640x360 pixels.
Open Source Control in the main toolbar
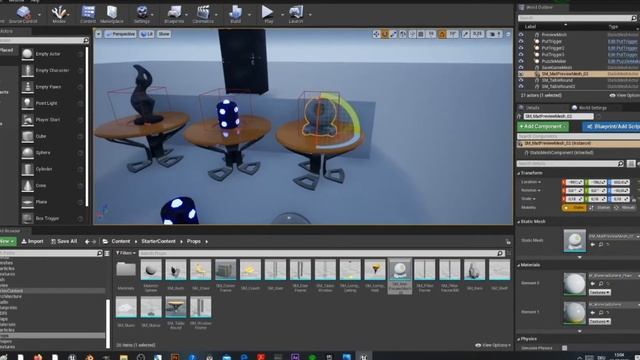23,14
